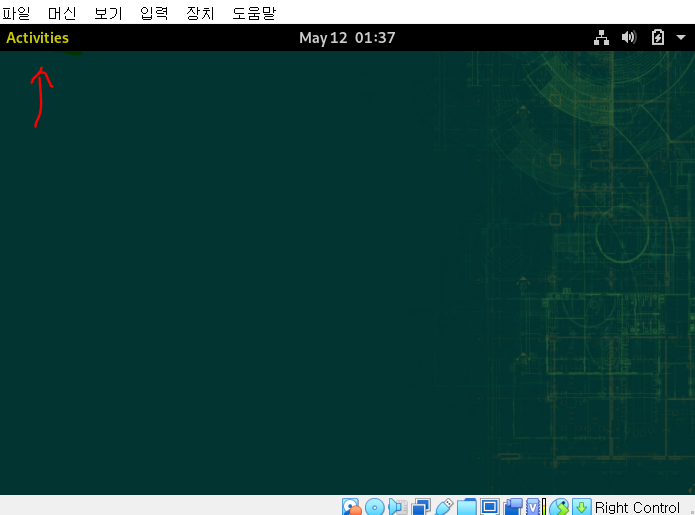This screenshot has width=695, height=515.
Task: Click the keyboard capture green arrow icon
Action: (582, 507)
